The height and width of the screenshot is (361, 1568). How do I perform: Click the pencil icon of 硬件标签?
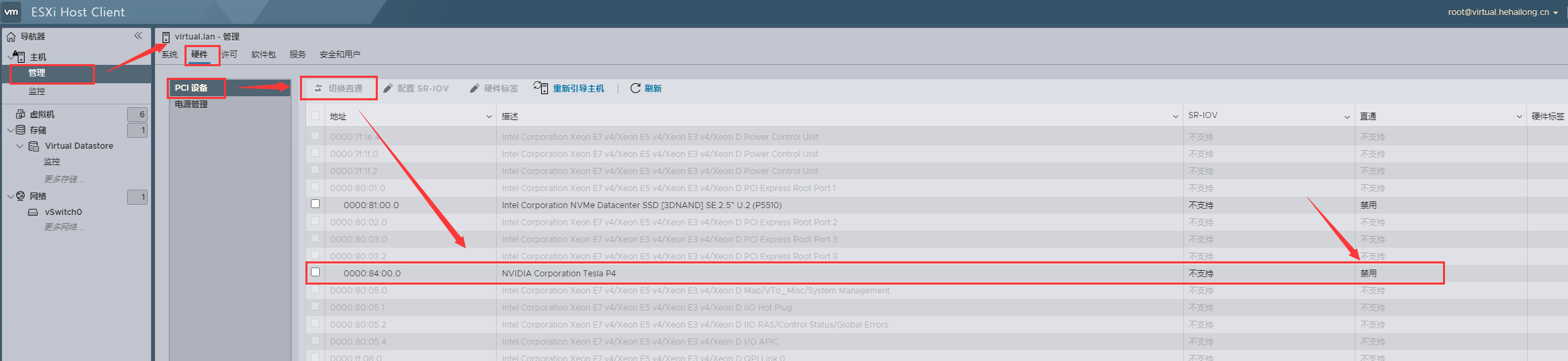[x=475, y=88]
